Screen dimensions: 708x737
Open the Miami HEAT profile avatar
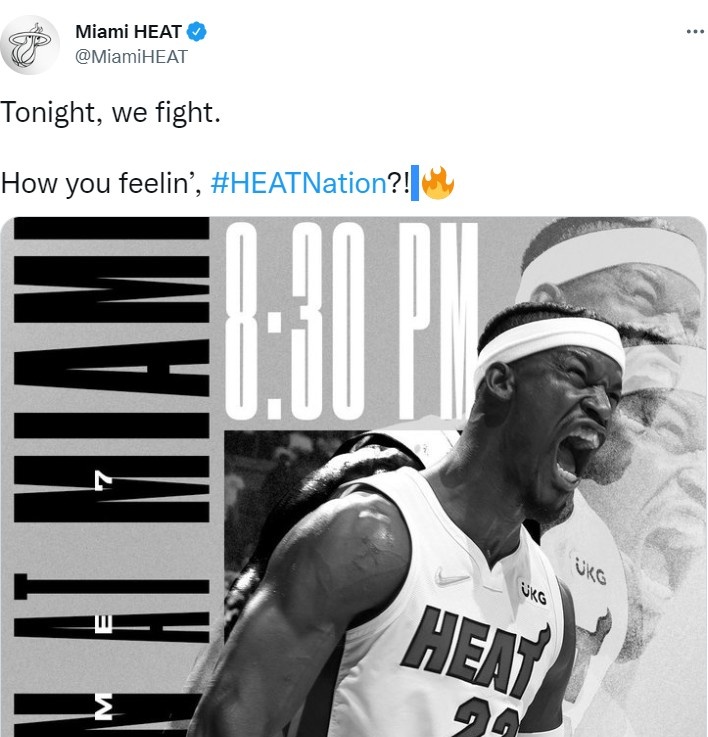point(30,45)
